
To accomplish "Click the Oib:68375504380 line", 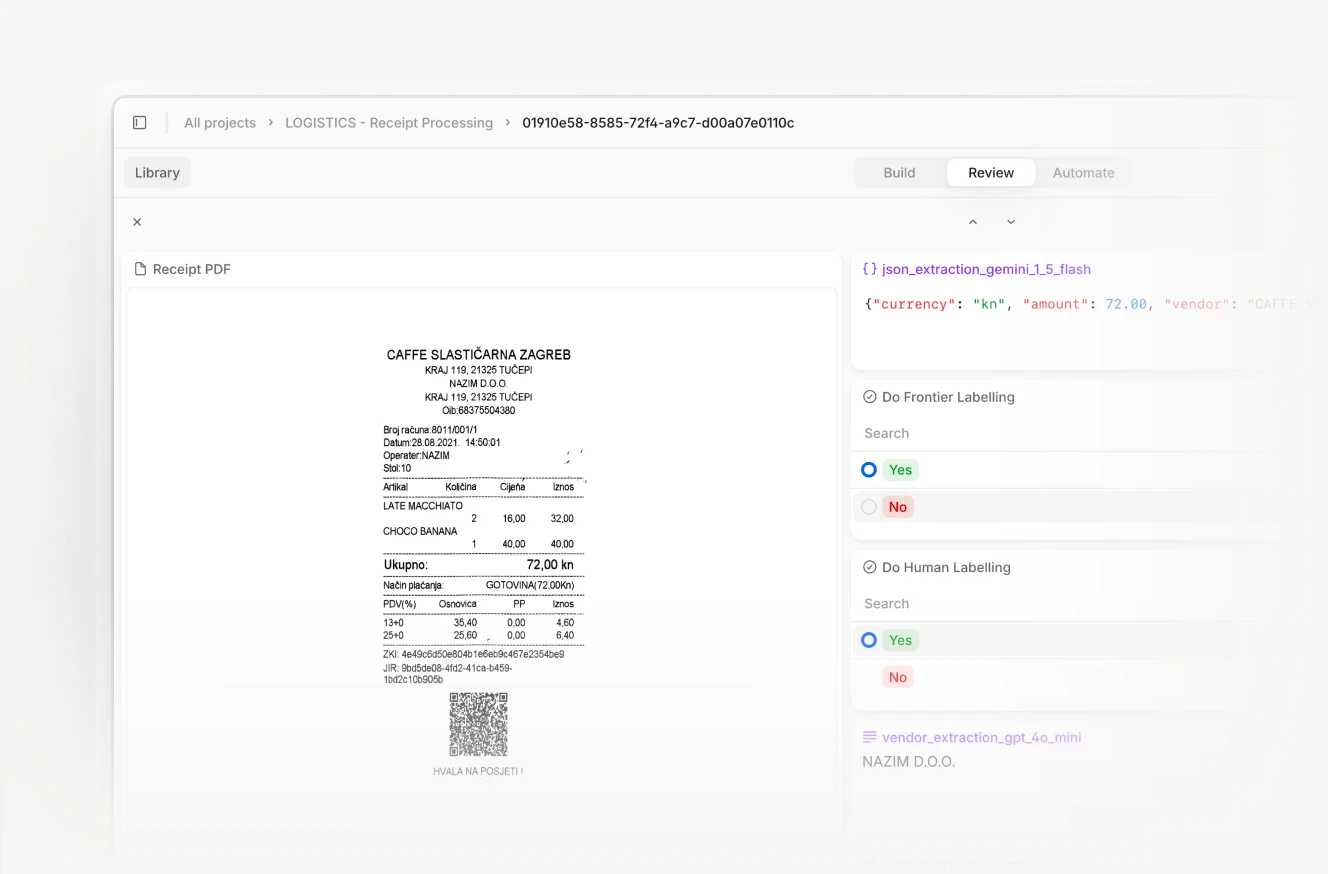I will coord(479,410).
